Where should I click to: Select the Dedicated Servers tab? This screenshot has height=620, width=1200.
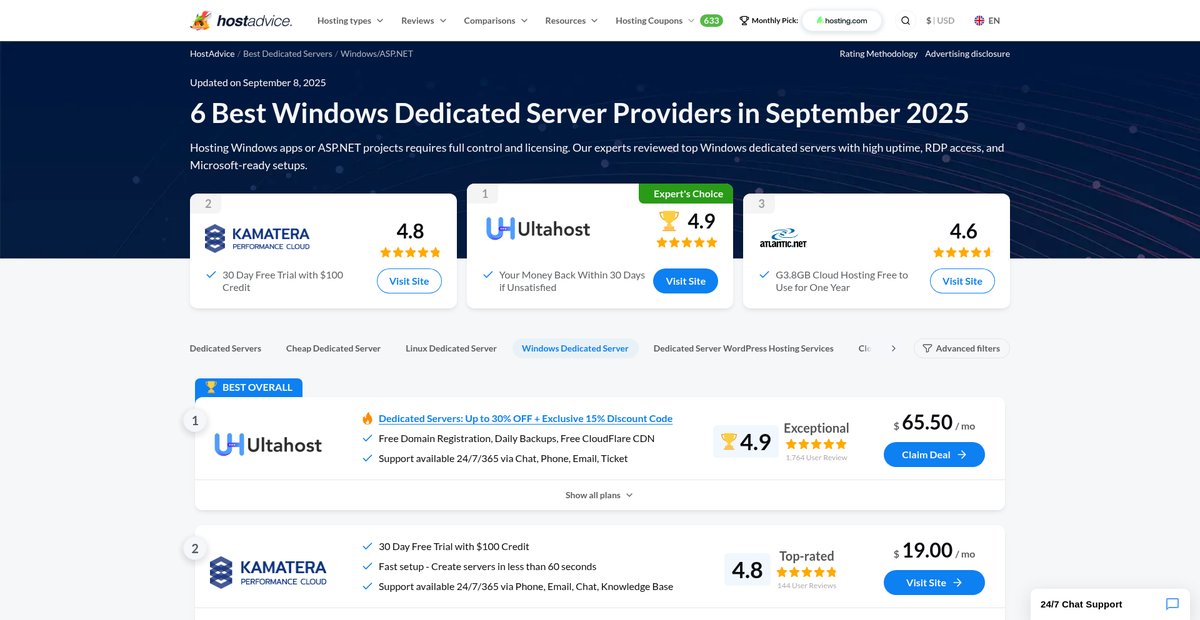(x=225, y=348)
